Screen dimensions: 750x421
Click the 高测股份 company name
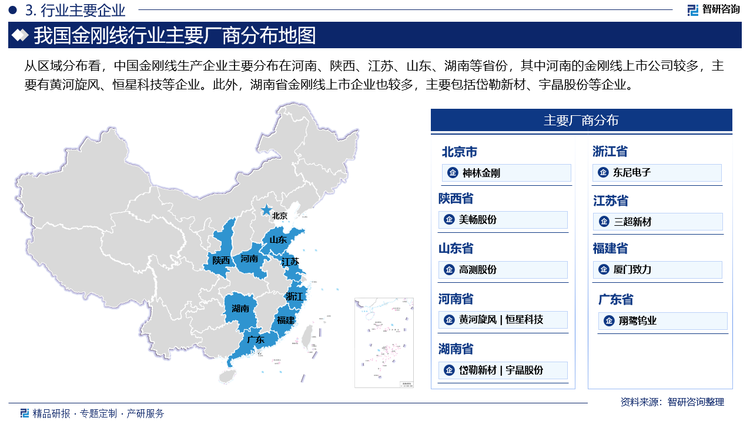[478, 270]
